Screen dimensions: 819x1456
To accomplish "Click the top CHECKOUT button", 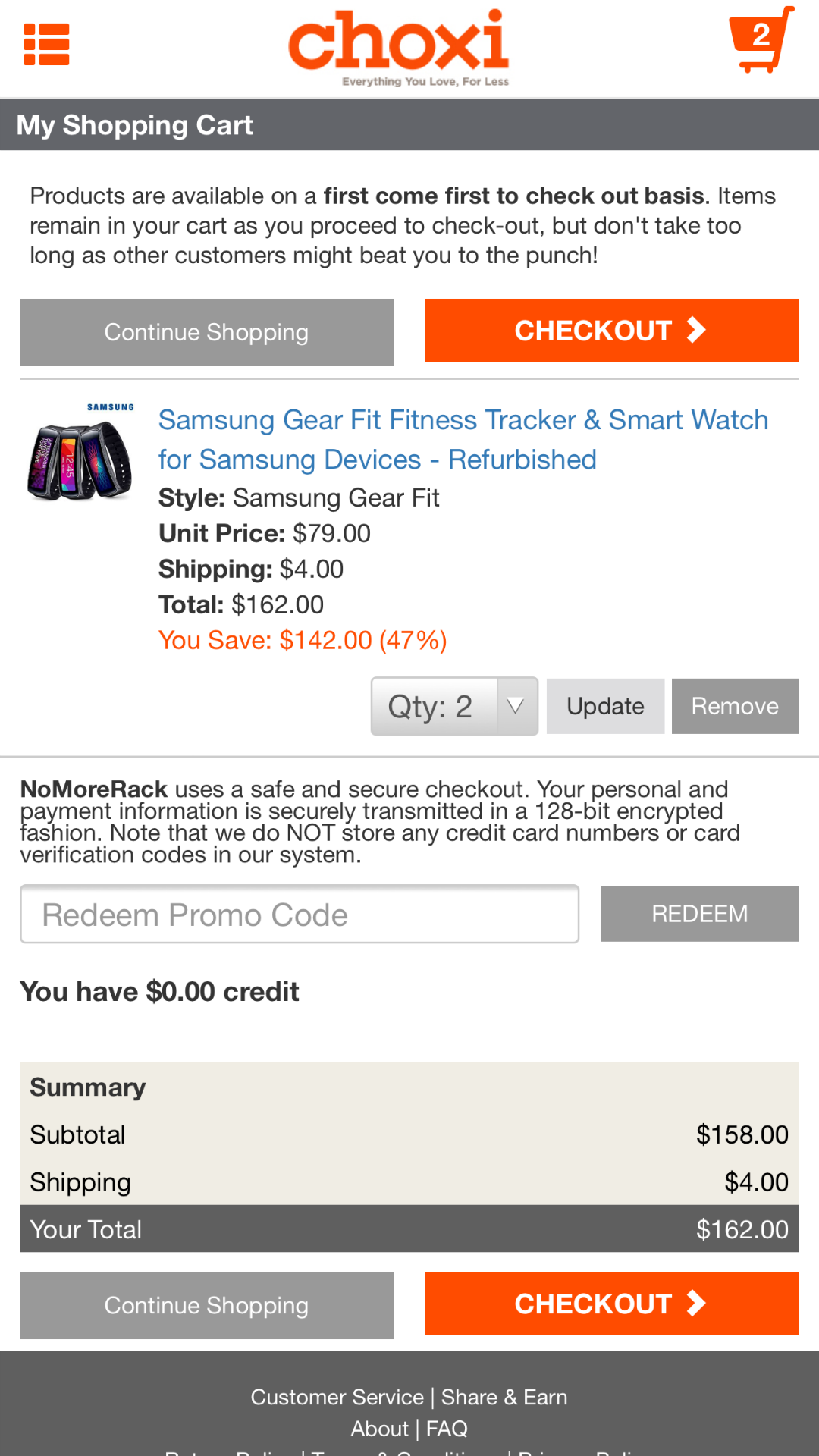I will pos(611,331).
